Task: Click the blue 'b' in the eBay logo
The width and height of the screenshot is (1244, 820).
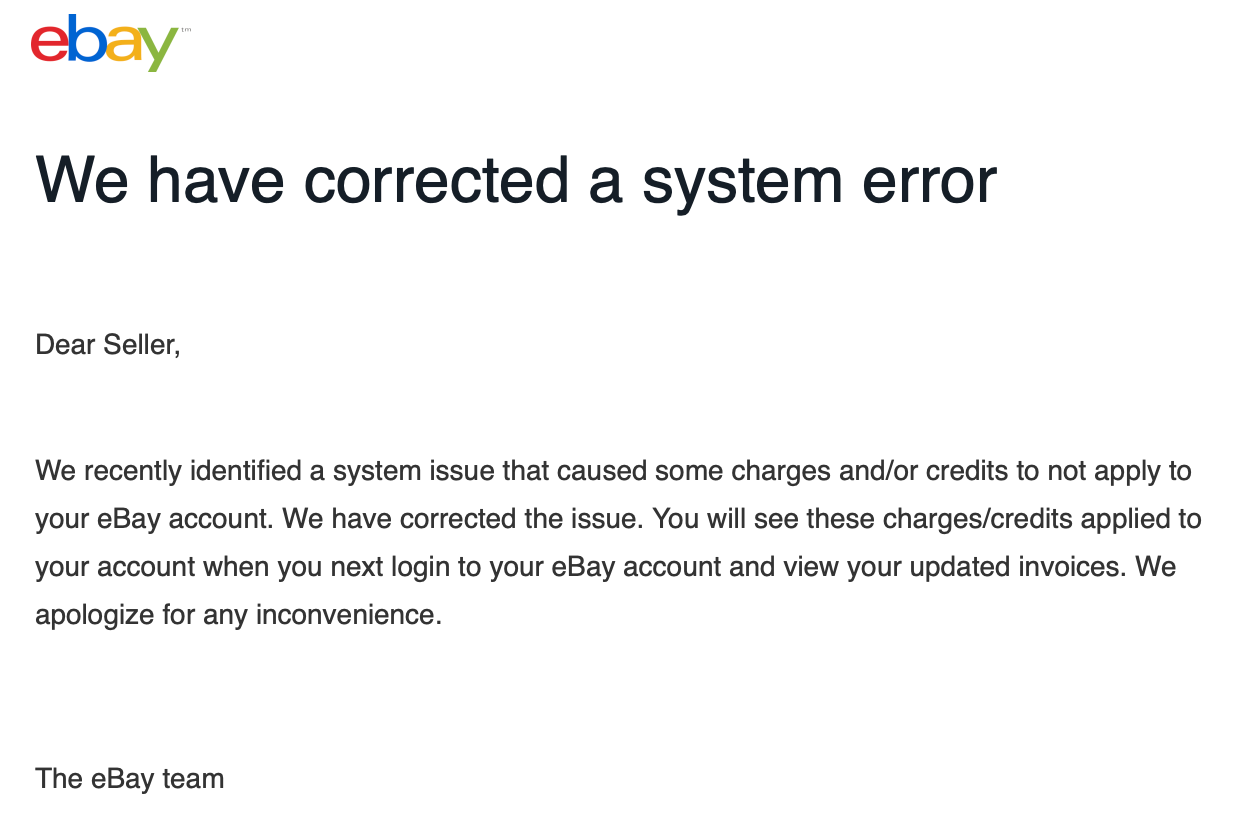Action: coord(86,38)
